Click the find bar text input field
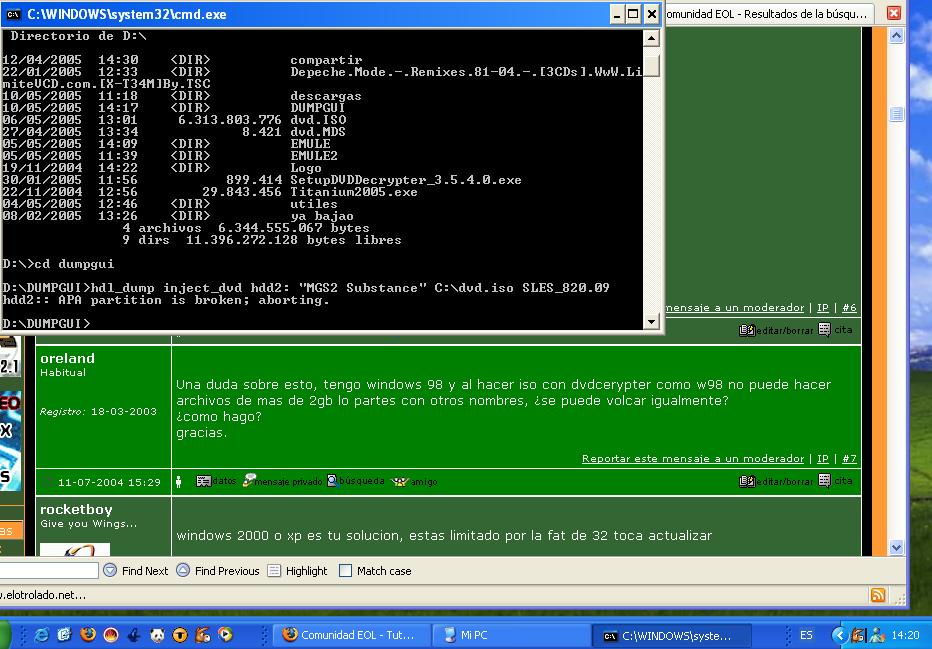The height and width of the screenshot is (649, 932). [50, 570]
